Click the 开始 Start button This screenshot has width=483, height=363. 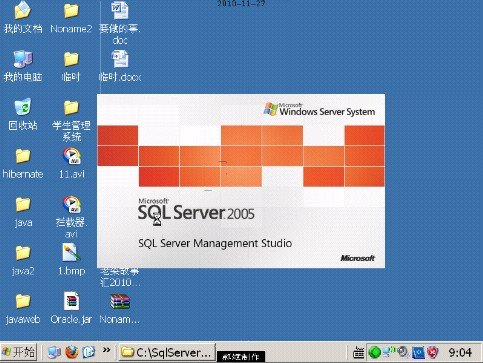point(18,352)
